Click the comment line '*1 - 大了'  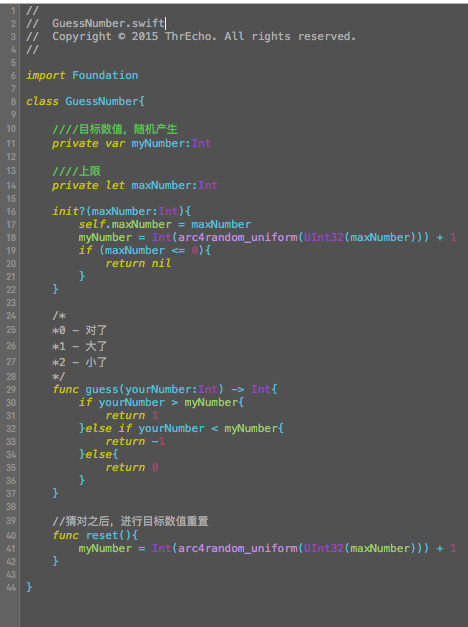click(x=79, y=346)
